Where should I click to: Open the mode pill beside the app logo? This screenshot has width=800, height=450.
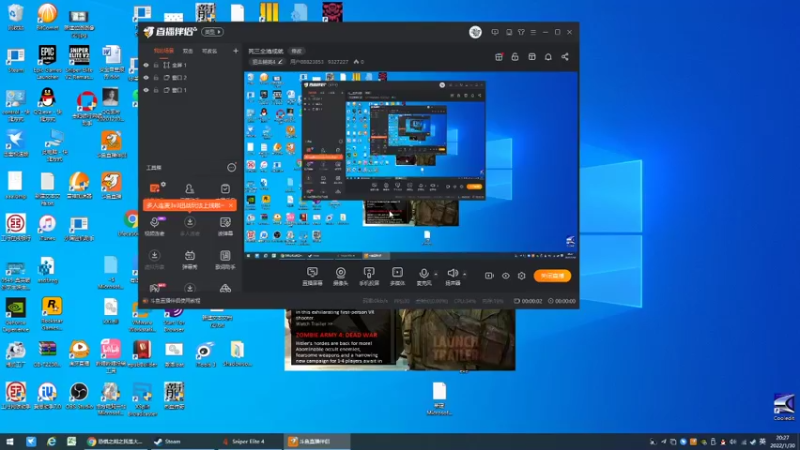212,32
